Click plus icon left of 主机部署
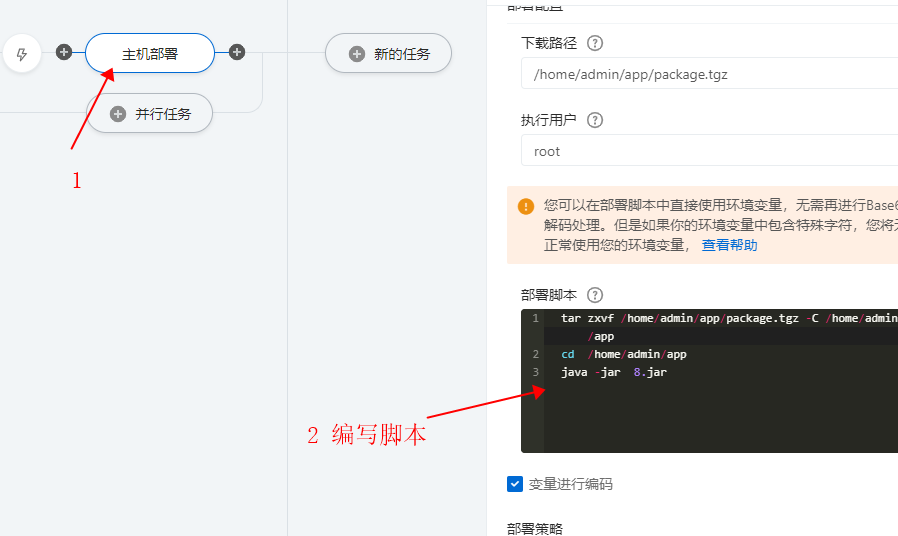This screenshot has width=898, height=536. click(x=64, y=52)
